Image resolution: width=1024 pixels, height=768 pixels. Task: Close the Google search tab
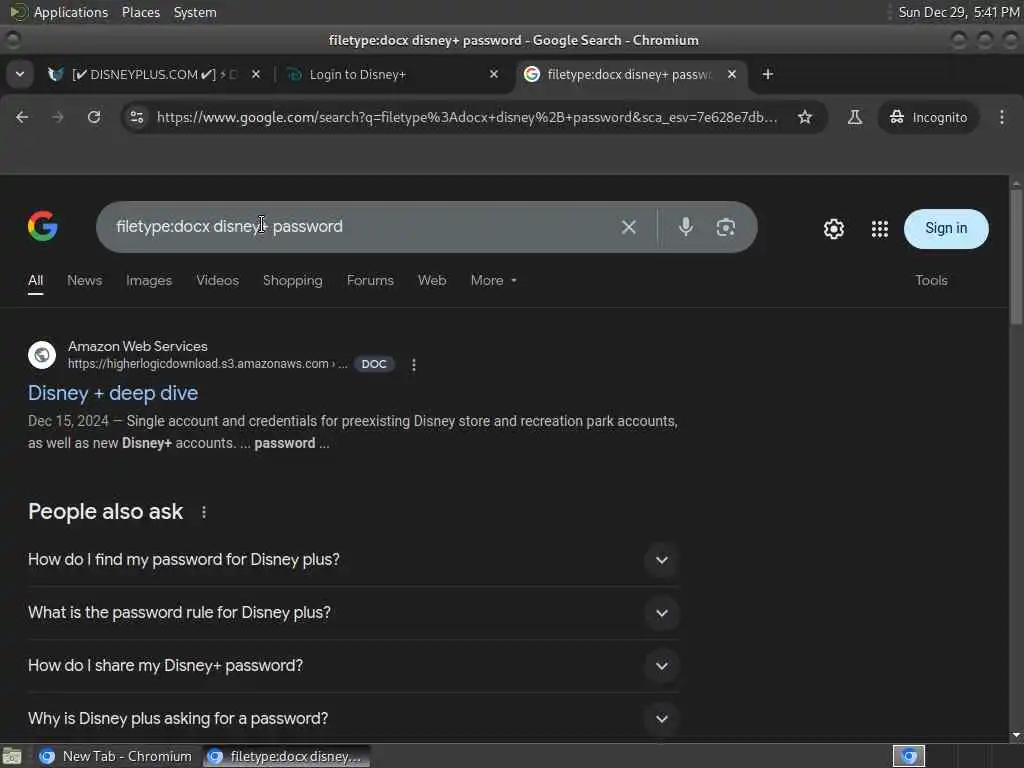click(731, 74)
